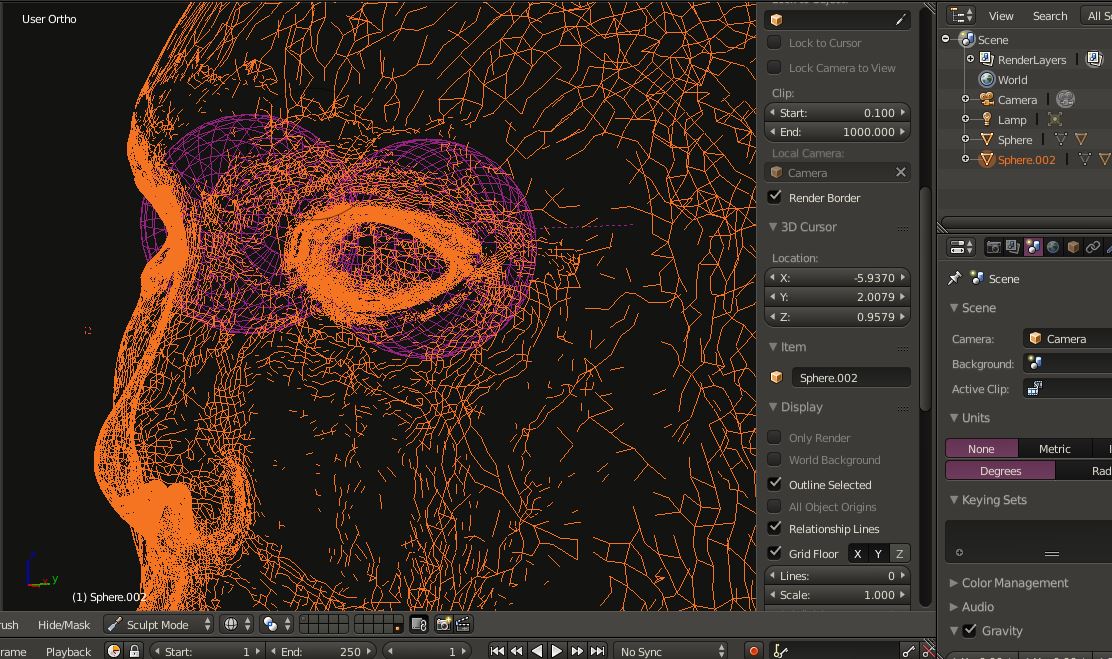The height and width of the screenshot is (659, 1112).
Task: Toggle the Grid Floor checkbox off
Action: (x=774, y=553)
